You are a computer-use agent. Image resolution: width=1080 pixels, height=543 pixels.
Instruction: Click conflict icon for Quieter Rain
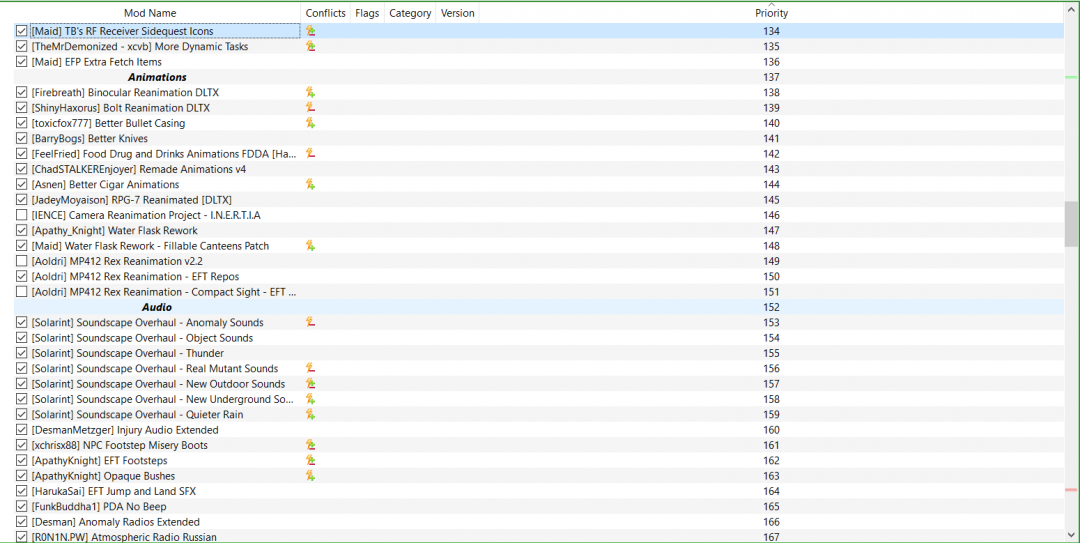pyautogui.click(x=311, y=414)
